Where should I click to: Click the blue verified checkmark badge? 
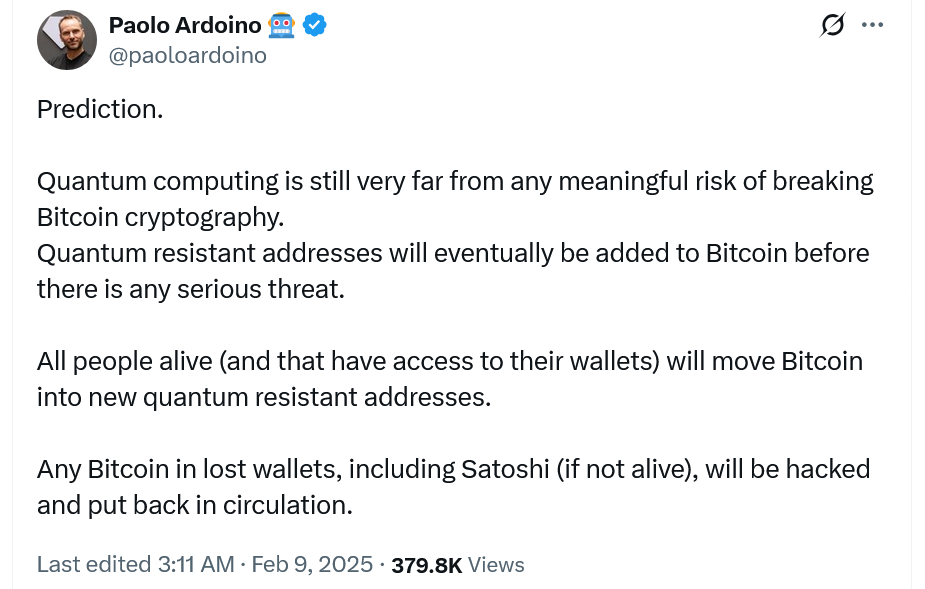pos(316,25)
